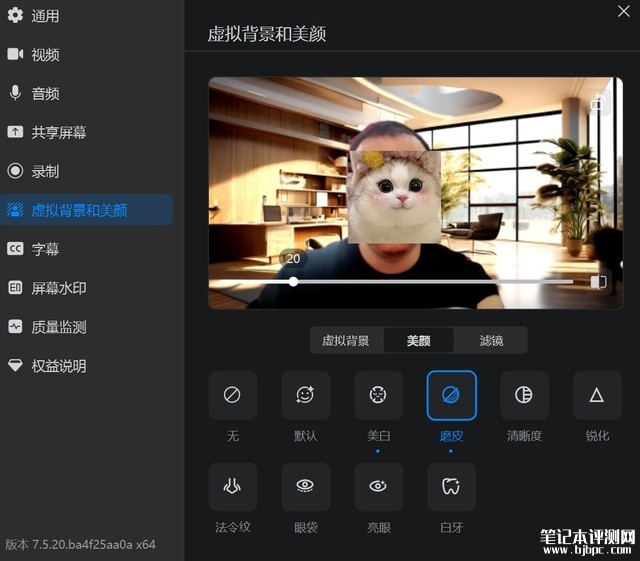Toggle before/after compare icon on preview
The width and height of the screenshot is (640, 561).
coord(599,282)
